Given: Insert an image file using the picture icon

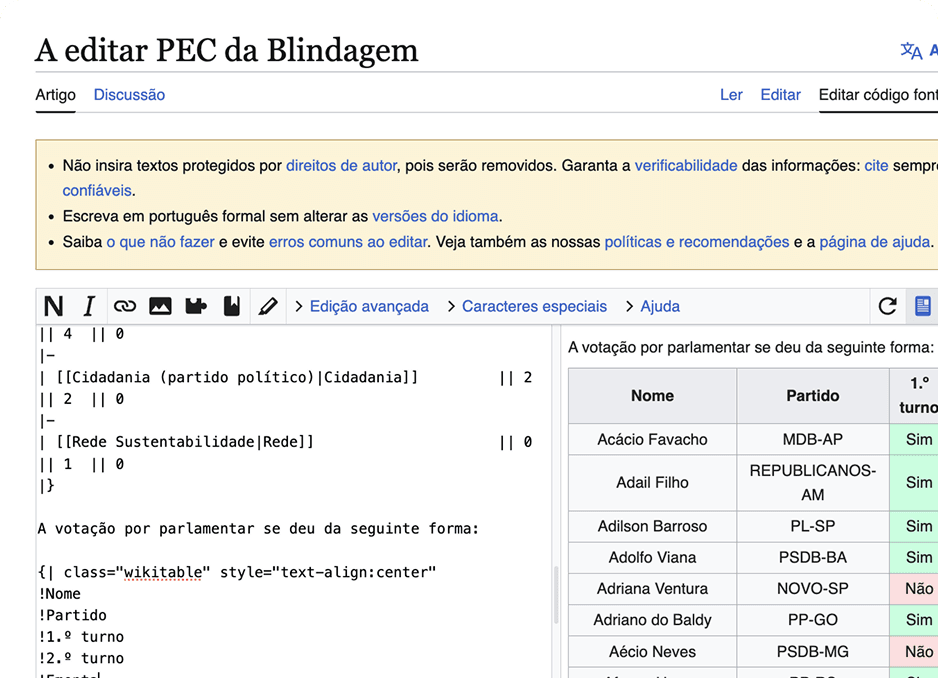Looking at the screenshot, I should pyautogui.click(x=160, y=306).
